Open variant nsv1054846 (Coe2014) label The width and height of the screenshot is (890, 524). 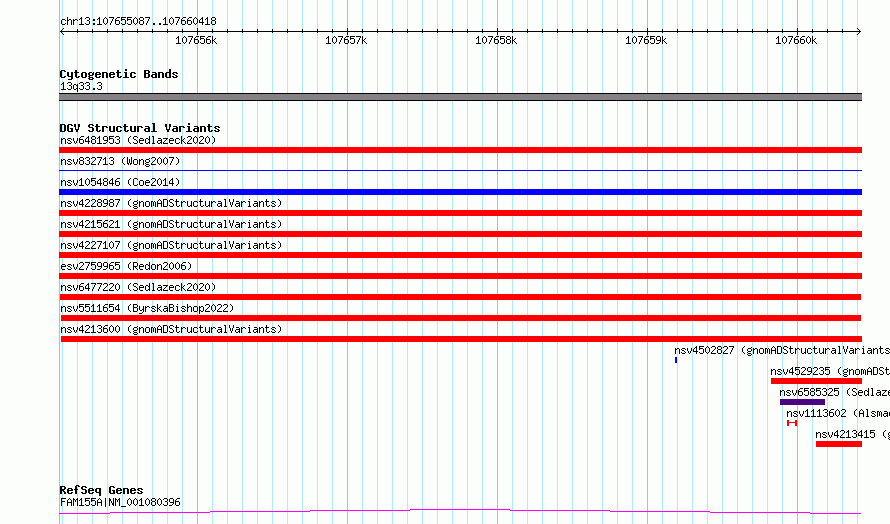(x=120, y=182)
